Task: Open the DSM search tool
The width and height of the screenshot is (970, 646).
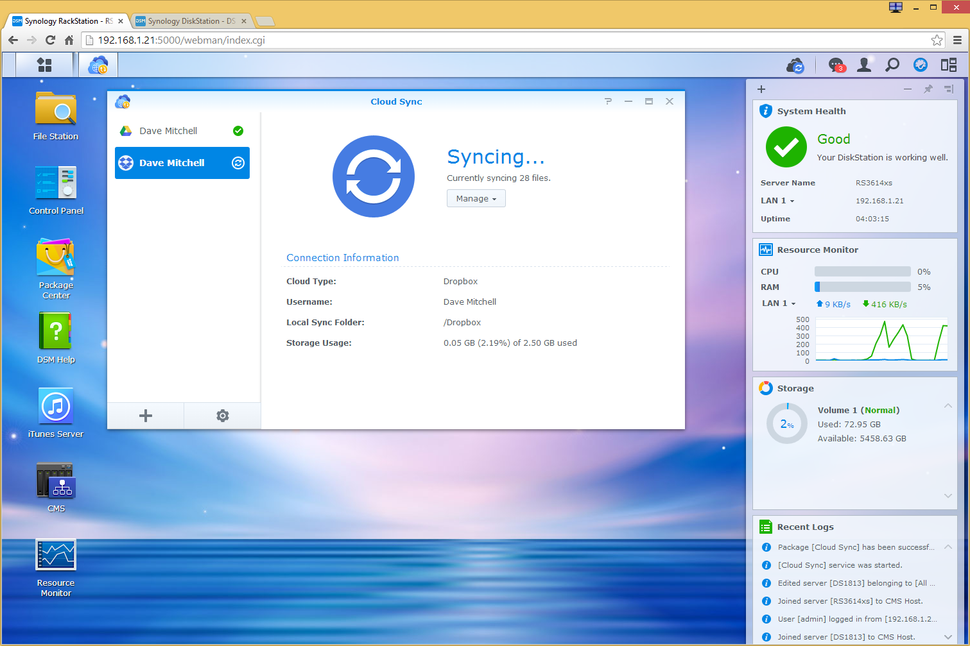Action: (x=892, y=64)
